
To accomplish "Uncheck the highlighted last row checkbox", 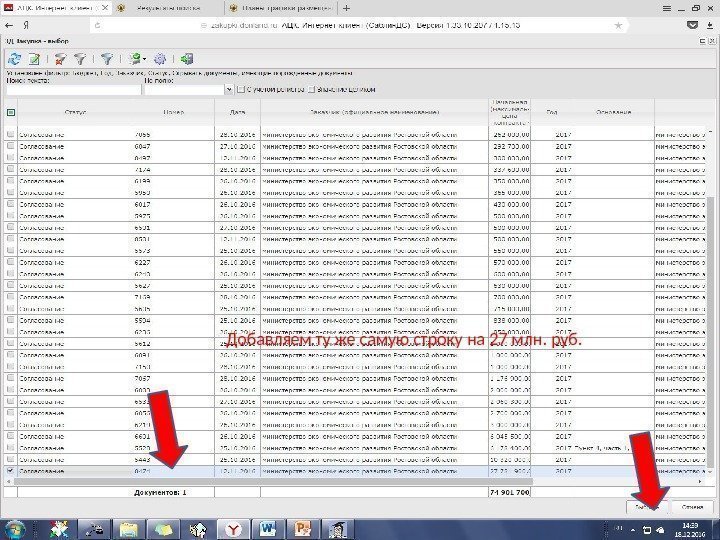I will pos(11,470).
